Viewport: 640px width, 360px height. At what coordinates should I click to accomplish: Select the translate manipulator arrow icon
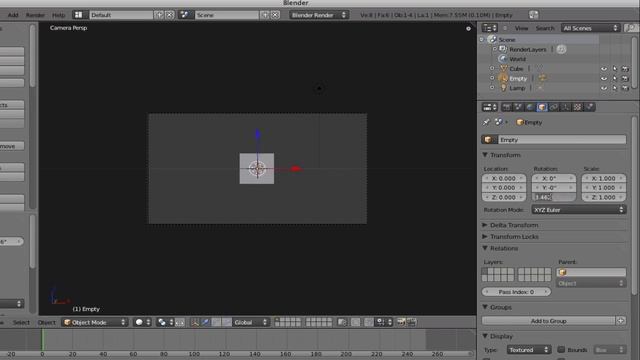pos(205,322)
